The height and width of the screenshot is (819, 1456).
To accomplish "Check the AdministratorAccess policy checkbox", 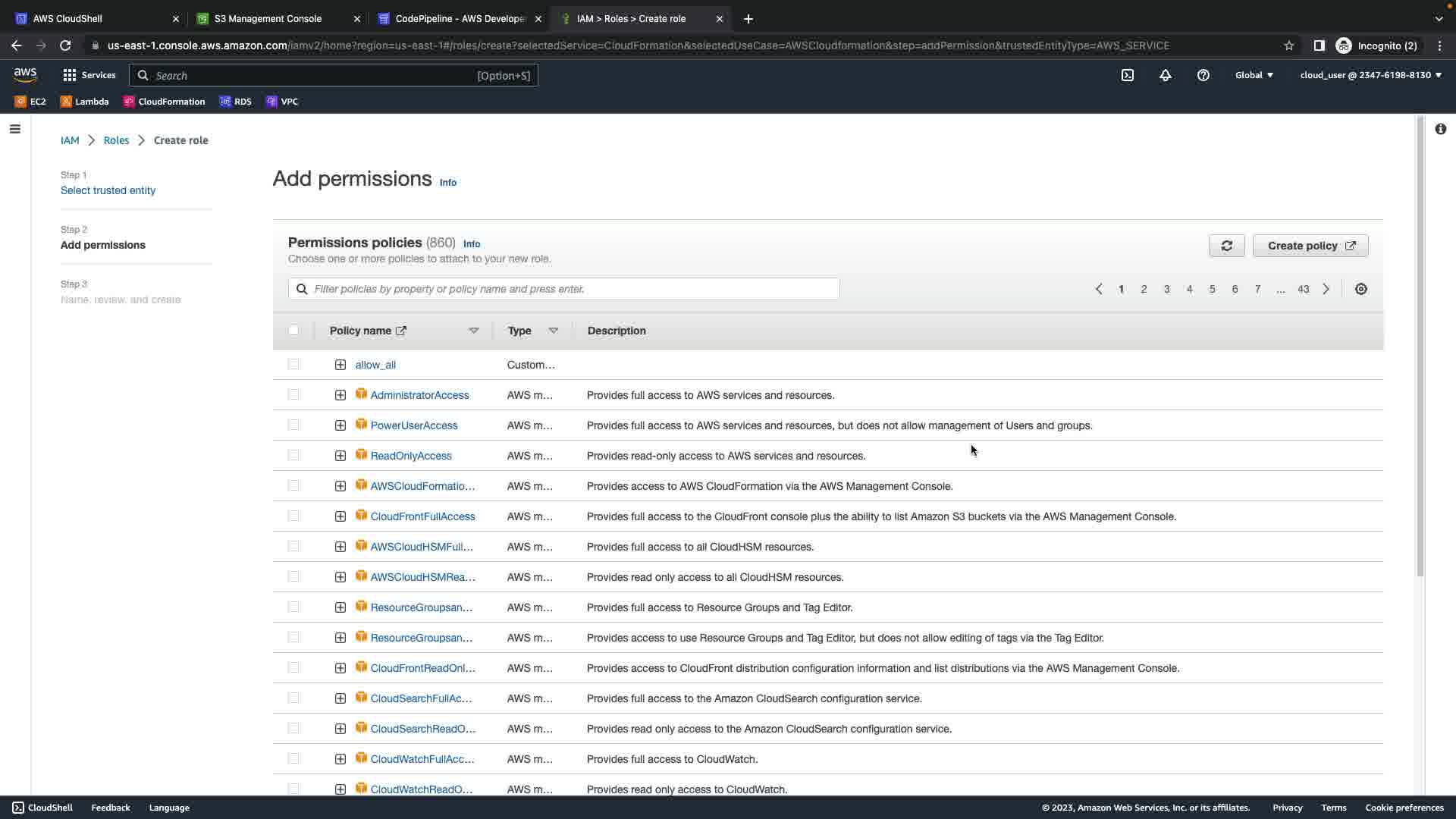I will tap(293, 394).
